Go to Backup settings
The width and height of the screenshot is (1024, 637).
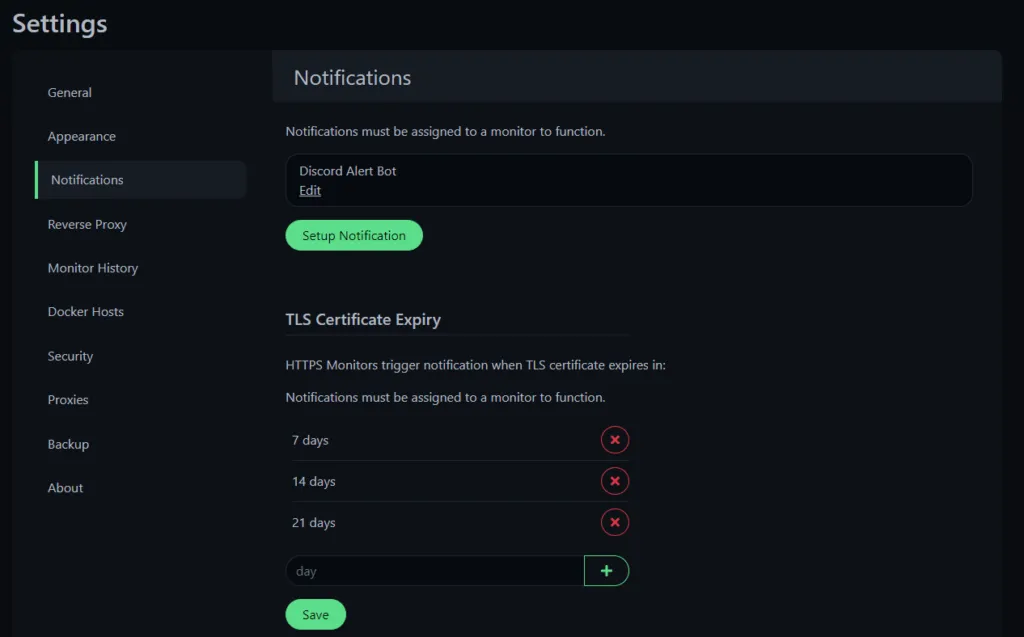click(68, 444)
